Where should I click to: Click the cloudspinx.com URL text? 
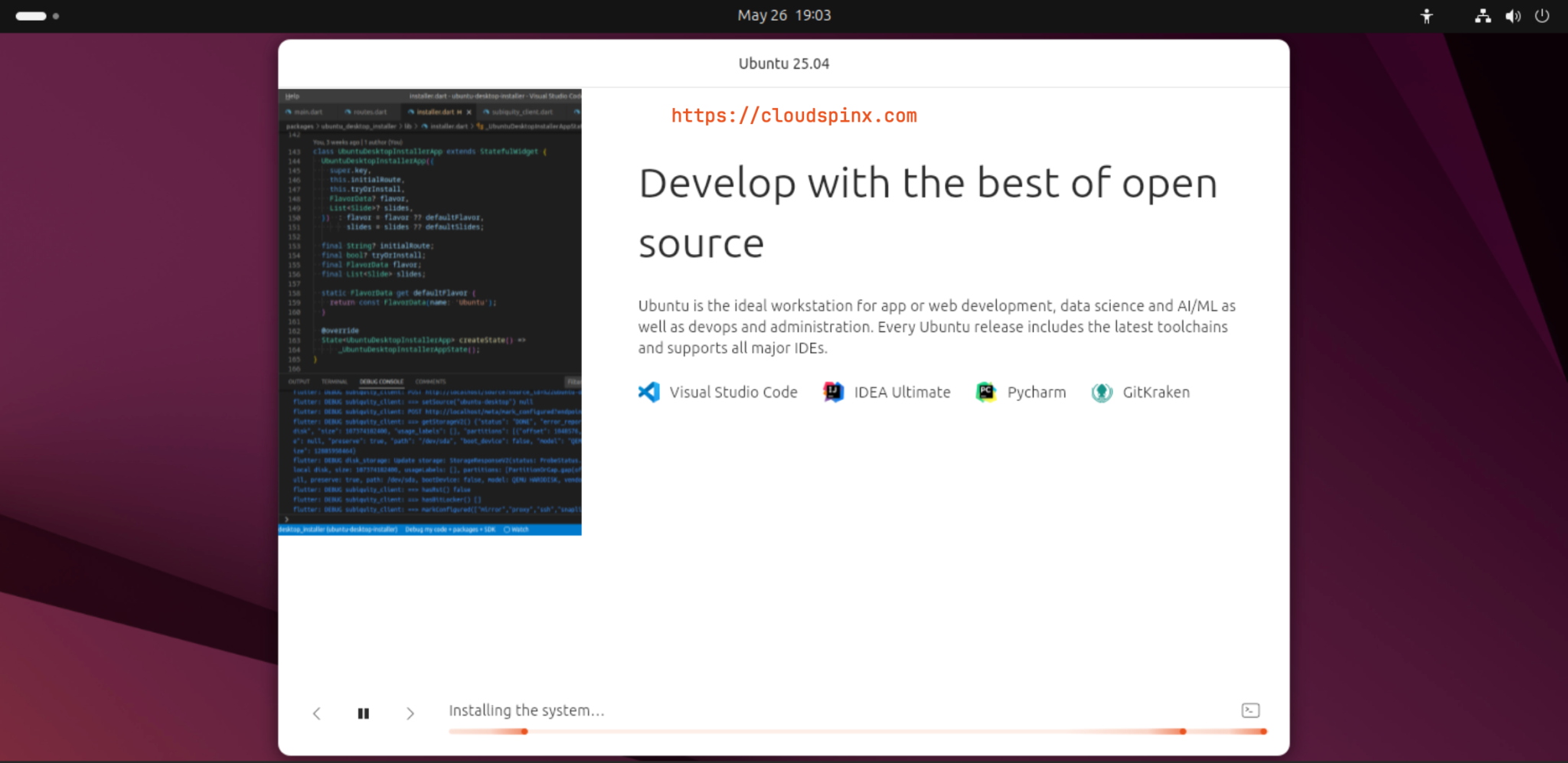click(x=793, y=116)
